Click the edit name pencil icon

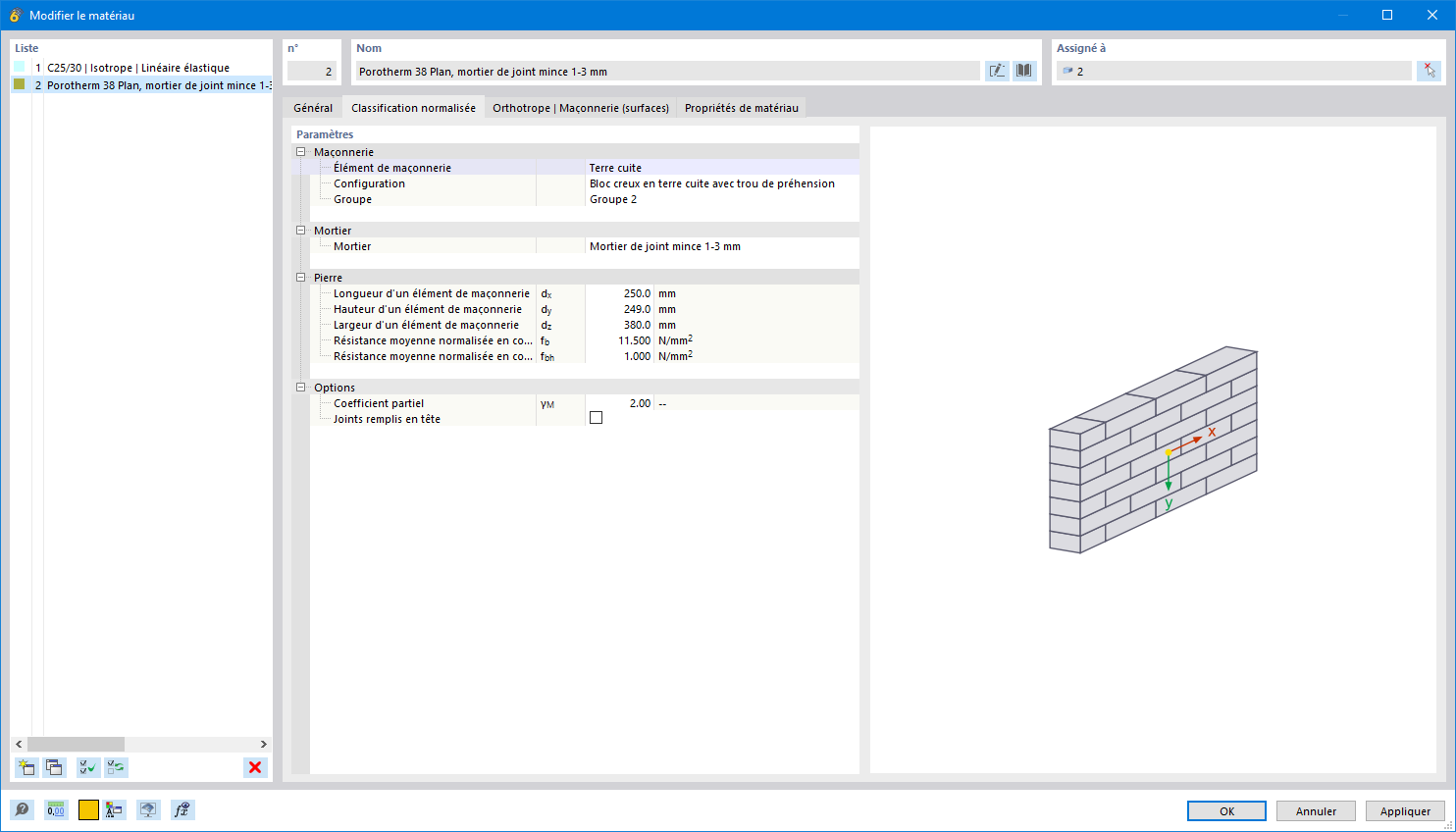point(997,71)
